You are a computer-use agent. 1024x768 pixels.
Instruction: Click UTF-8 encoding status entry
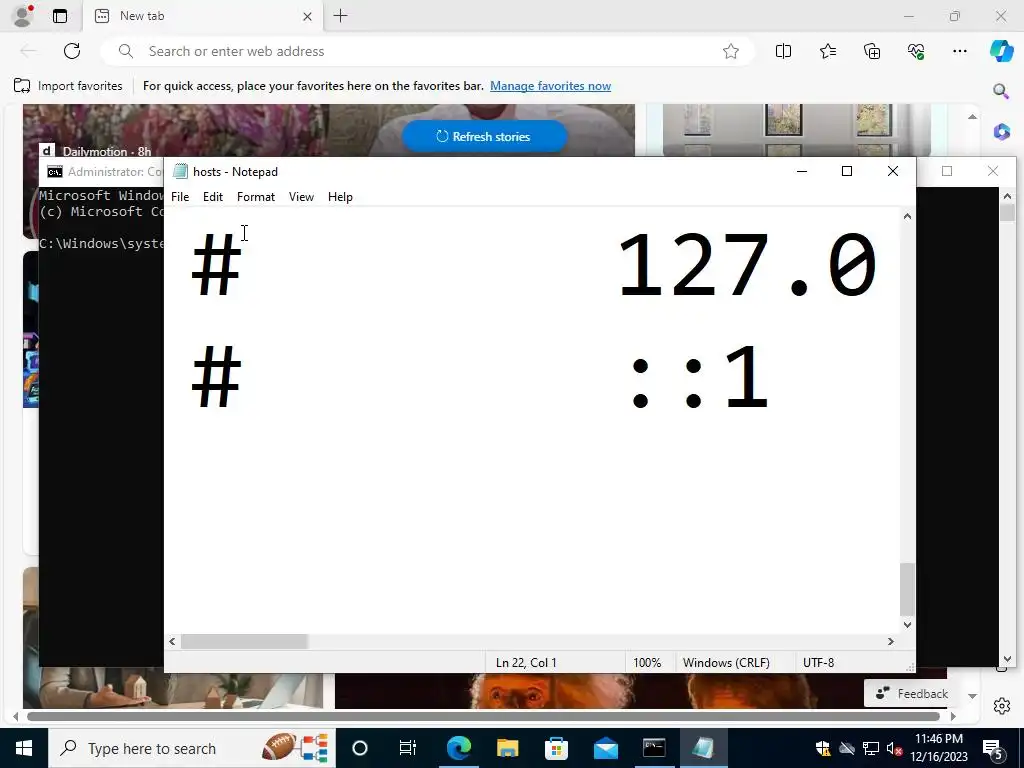click(x=818, y=663)
